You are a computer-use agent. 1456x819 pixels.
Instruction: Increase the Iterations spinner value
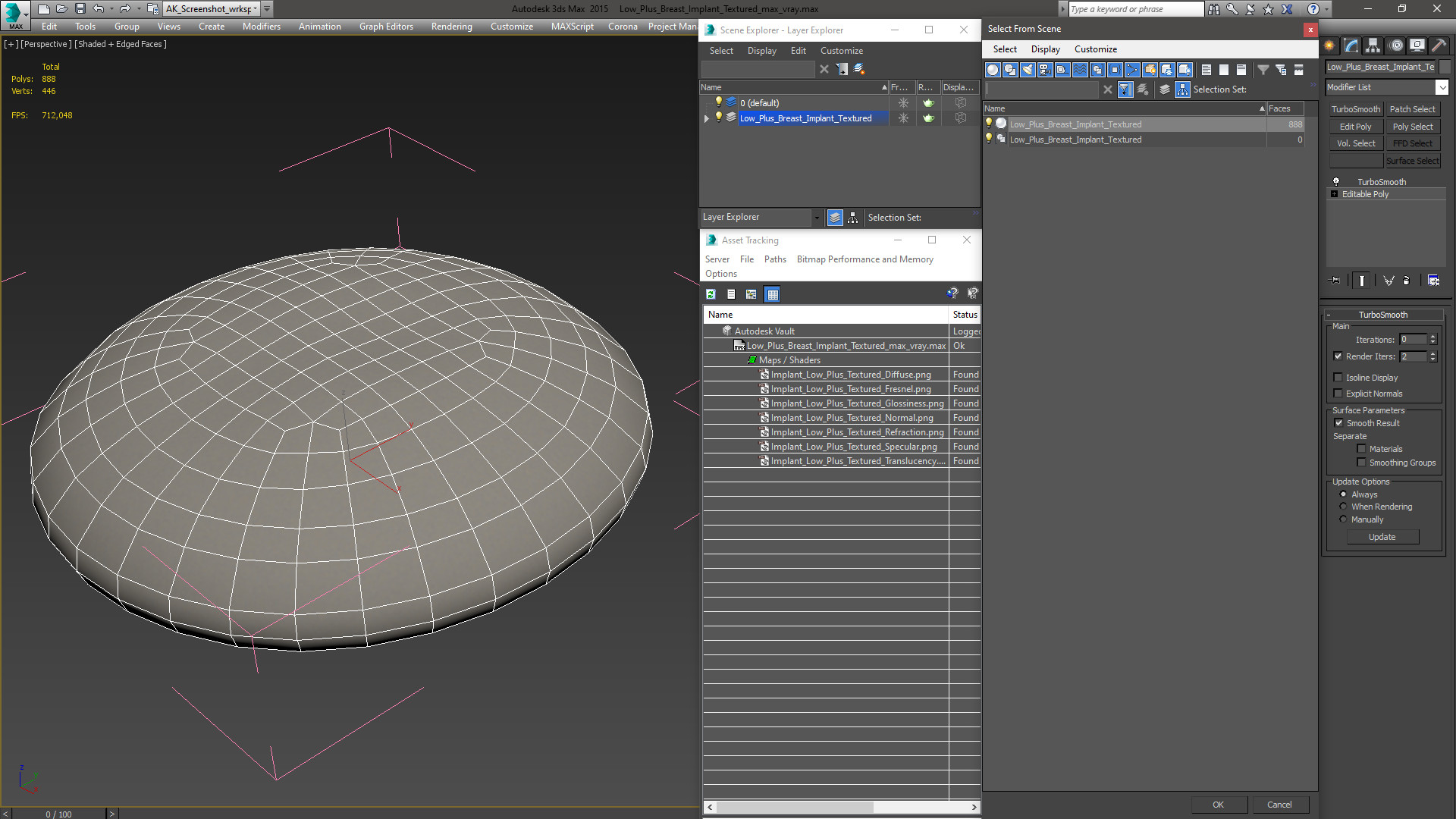click(1433, 337)
